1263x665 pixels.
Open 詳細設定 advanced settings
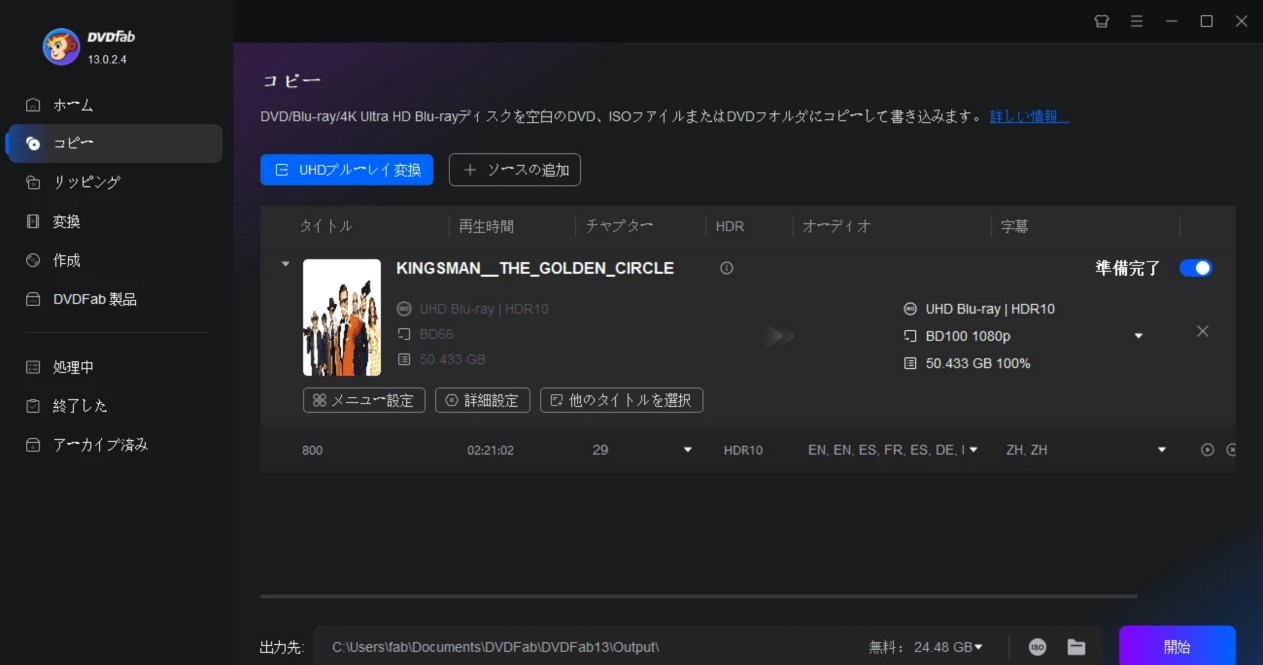483,400
